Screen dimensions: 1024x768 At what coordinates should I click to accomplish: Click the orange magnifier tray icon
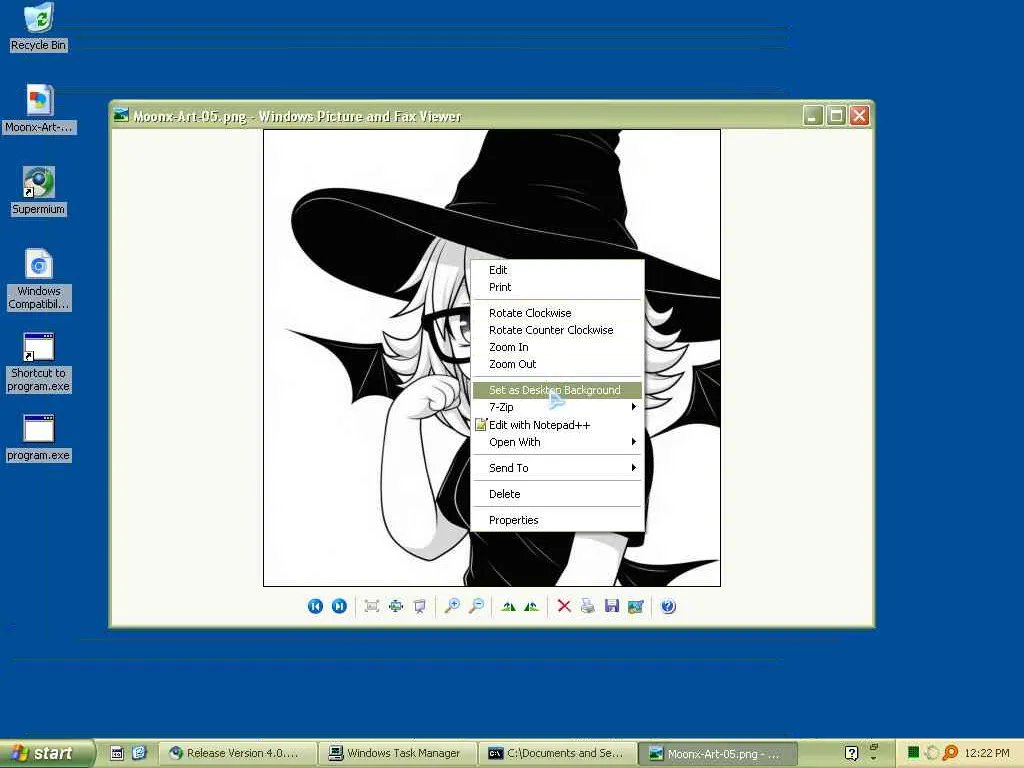coord(951,753)
